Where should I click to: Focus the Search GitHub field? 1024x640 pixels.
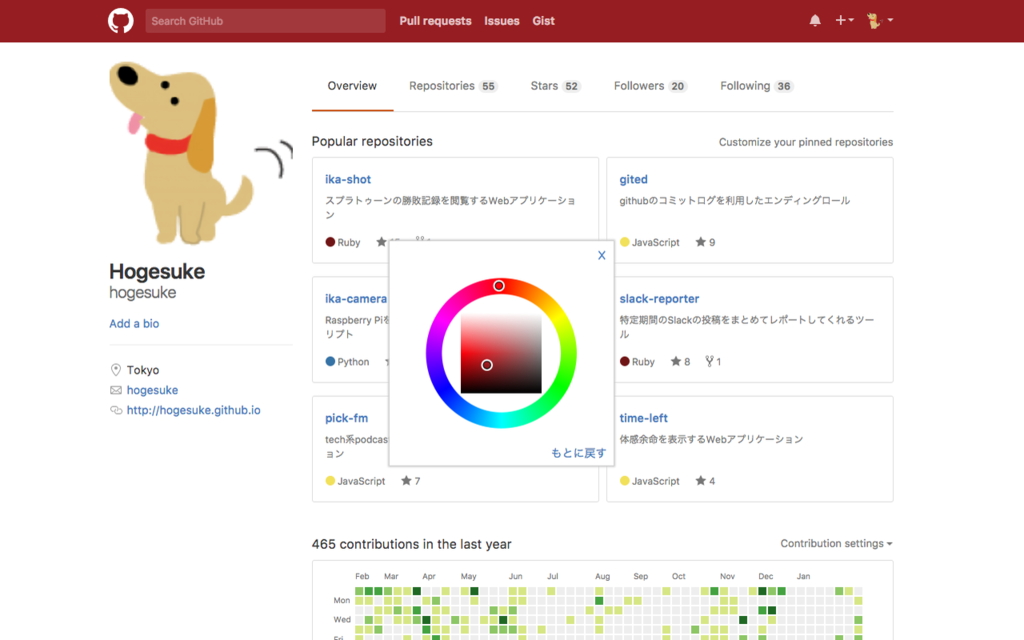(265, 21)
